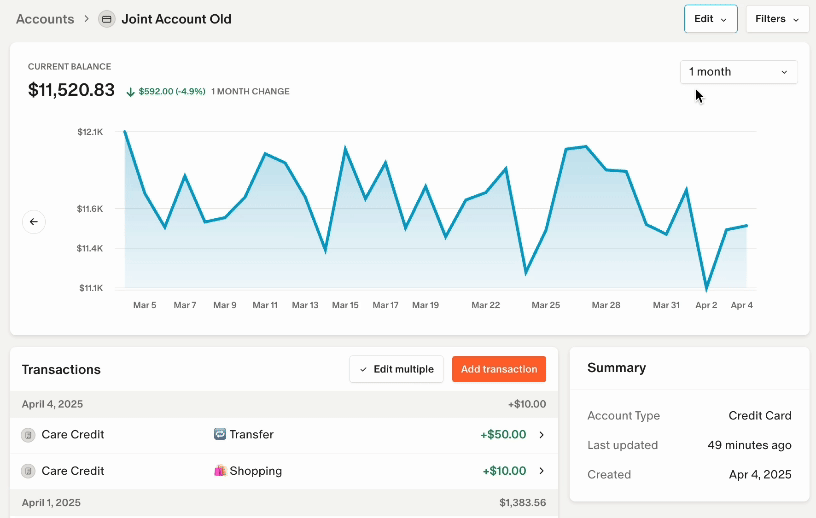Click the back arrow left of chart
This screenshot has height=518, width=816.
tap(34, 222)
